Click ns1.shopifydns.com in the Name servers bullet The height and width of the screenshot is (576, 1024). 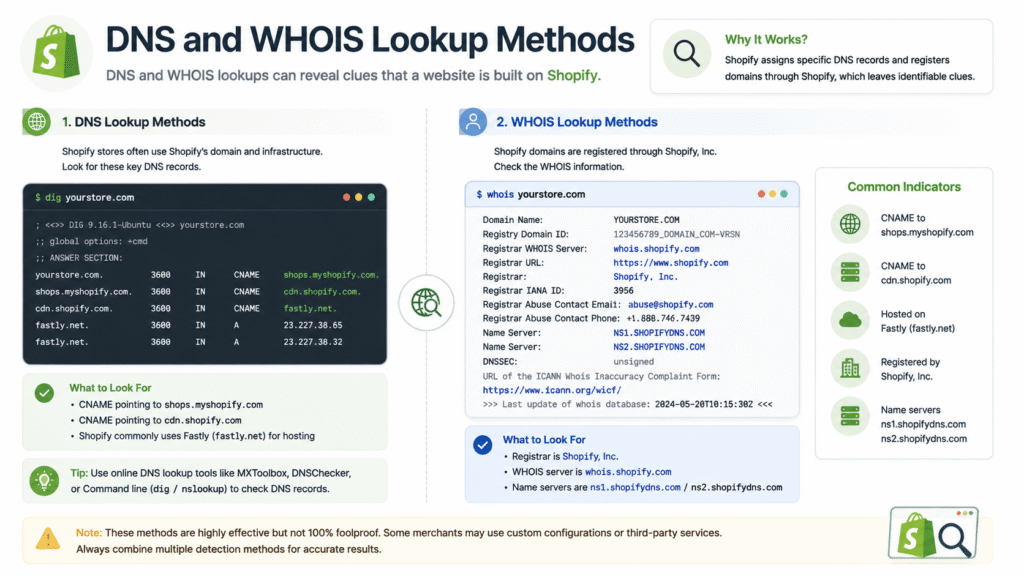click(635, 487)
